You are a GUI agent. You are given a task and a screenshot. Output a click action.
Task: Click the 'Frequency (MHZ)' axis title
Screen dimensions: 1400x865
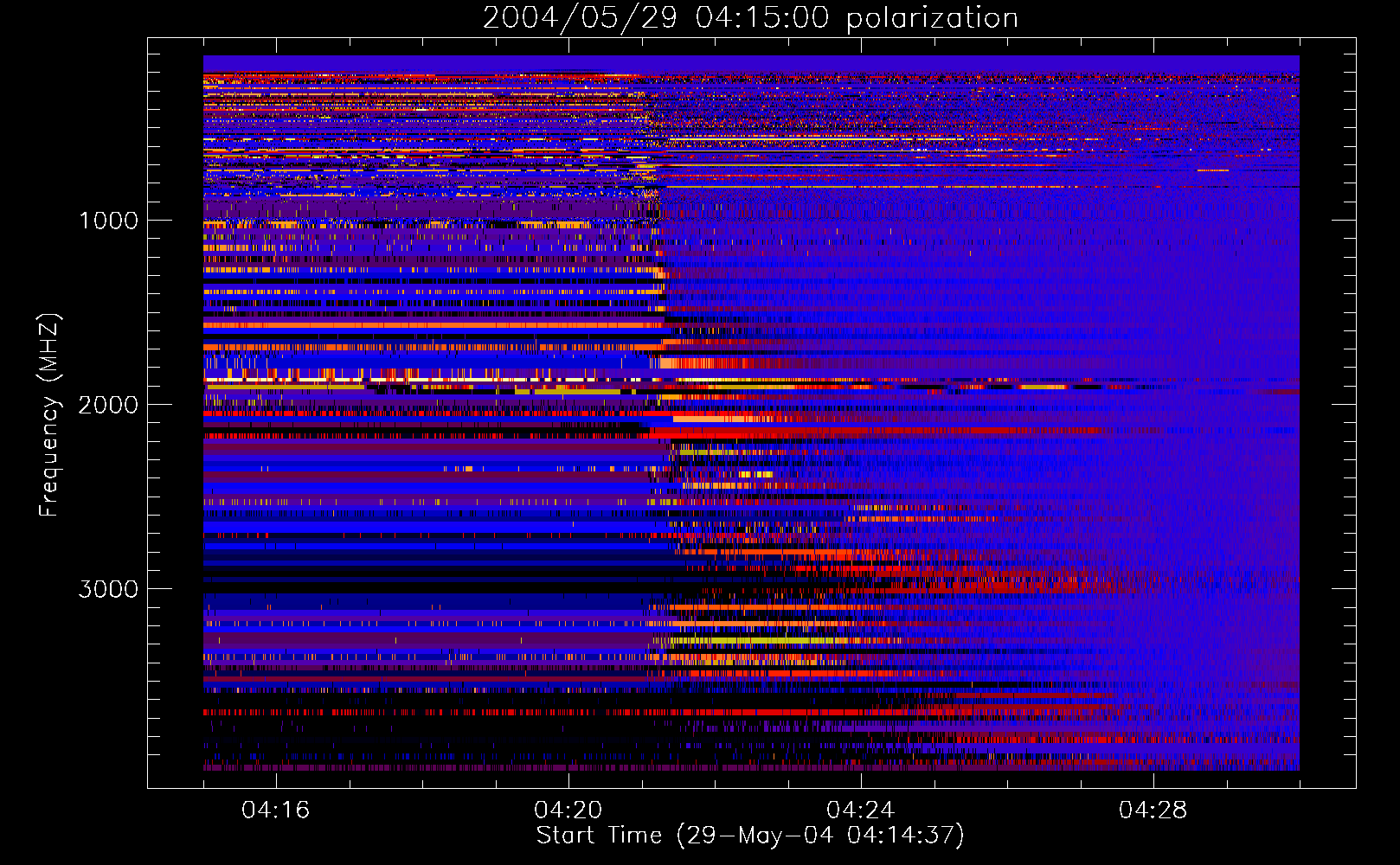[x=49, y=415]
